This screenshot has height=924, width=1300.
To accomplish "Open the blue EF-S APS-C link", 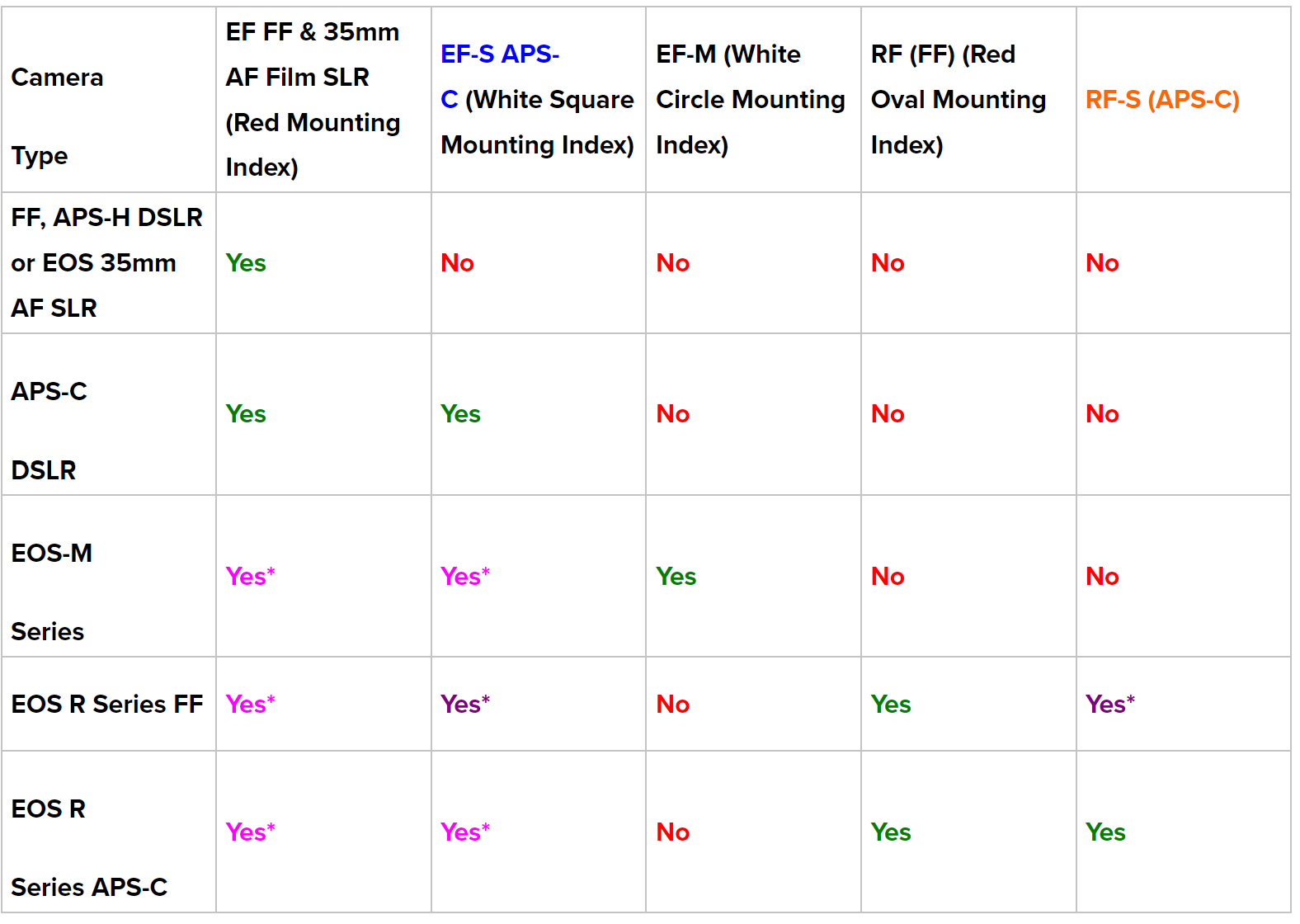I will click(499, 54).
